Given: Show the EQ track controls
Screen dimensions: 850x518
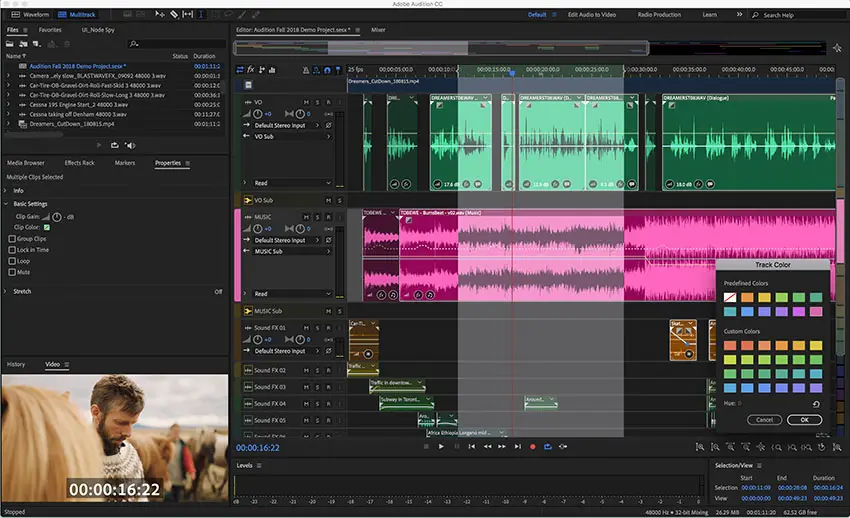Looking at the screenshot, I should point(272,70).
